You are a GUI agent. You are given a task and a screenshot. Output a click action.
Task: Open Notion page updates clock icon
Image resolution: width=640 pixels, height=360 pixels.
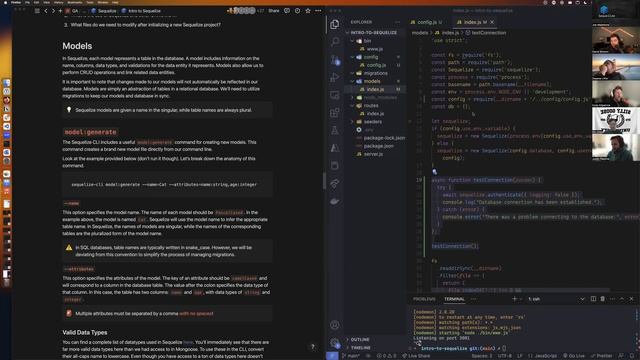[x=298, y=11]
